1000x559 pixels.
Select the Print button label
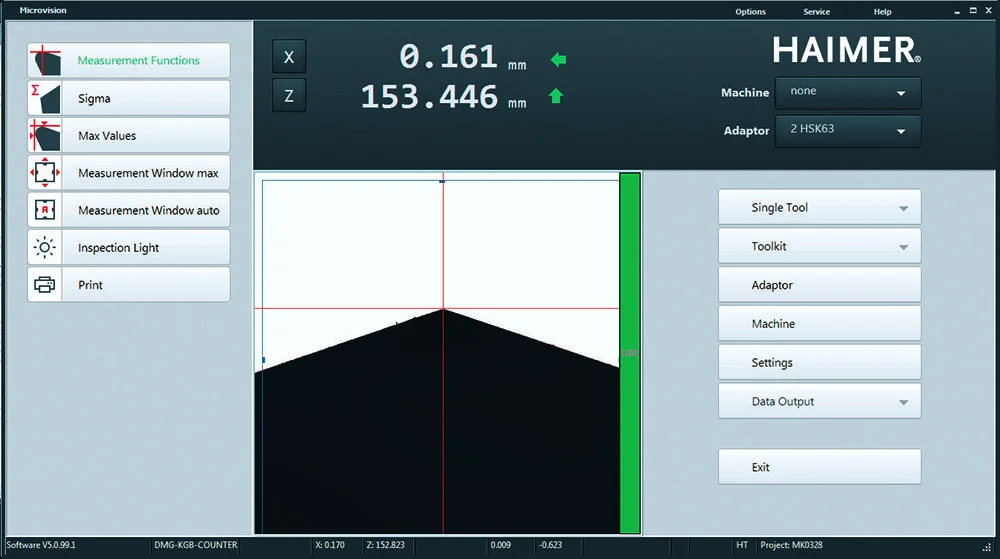[91, 285]
